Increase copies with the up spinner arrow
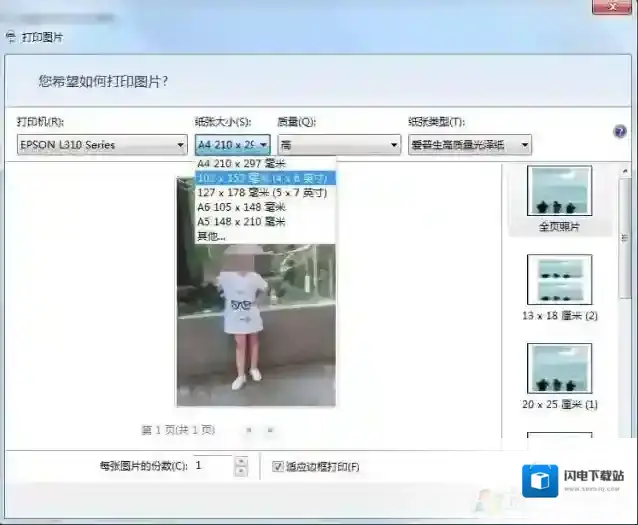638x525 pixels. [240, 461]
